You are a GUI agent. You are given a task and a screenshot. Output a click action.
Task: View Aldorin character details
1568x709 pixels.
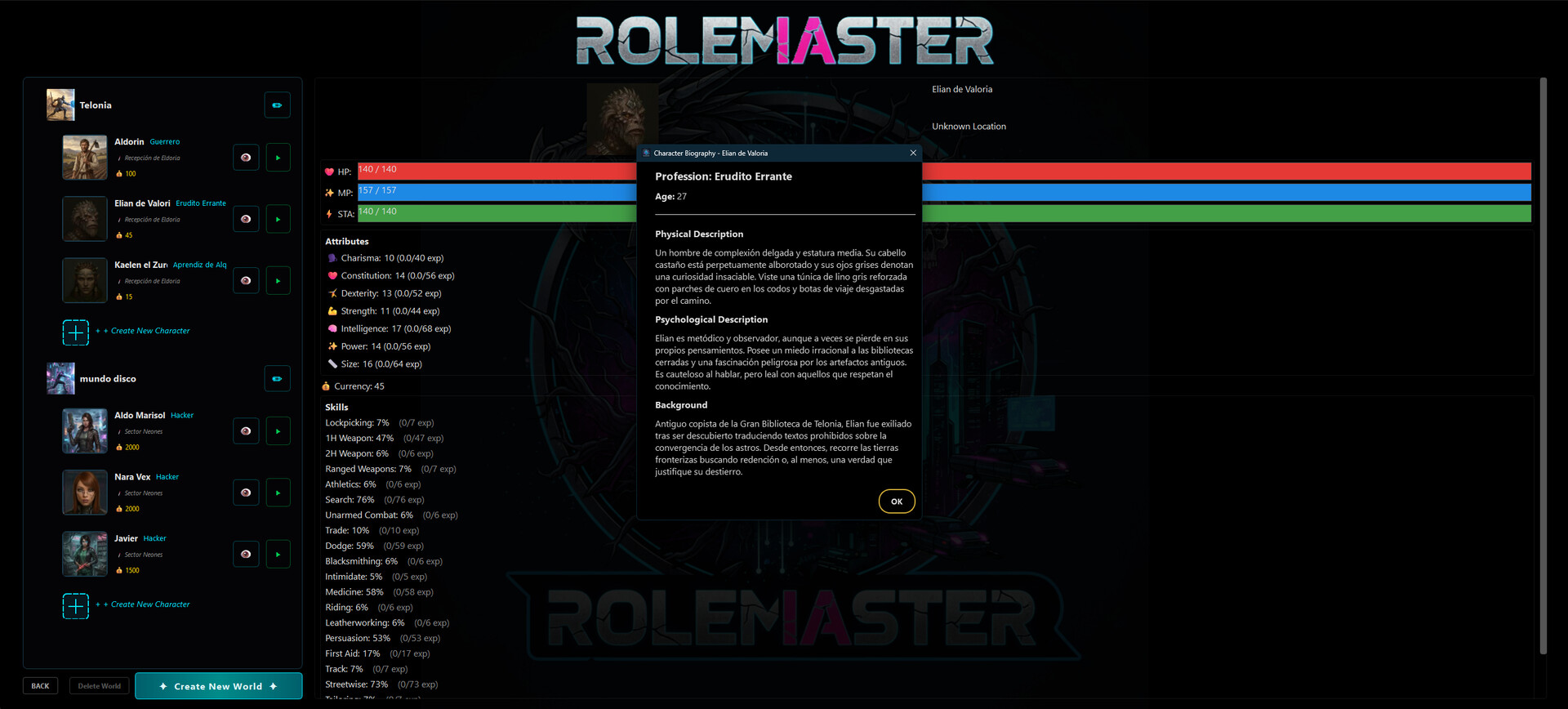pos(246,158)
